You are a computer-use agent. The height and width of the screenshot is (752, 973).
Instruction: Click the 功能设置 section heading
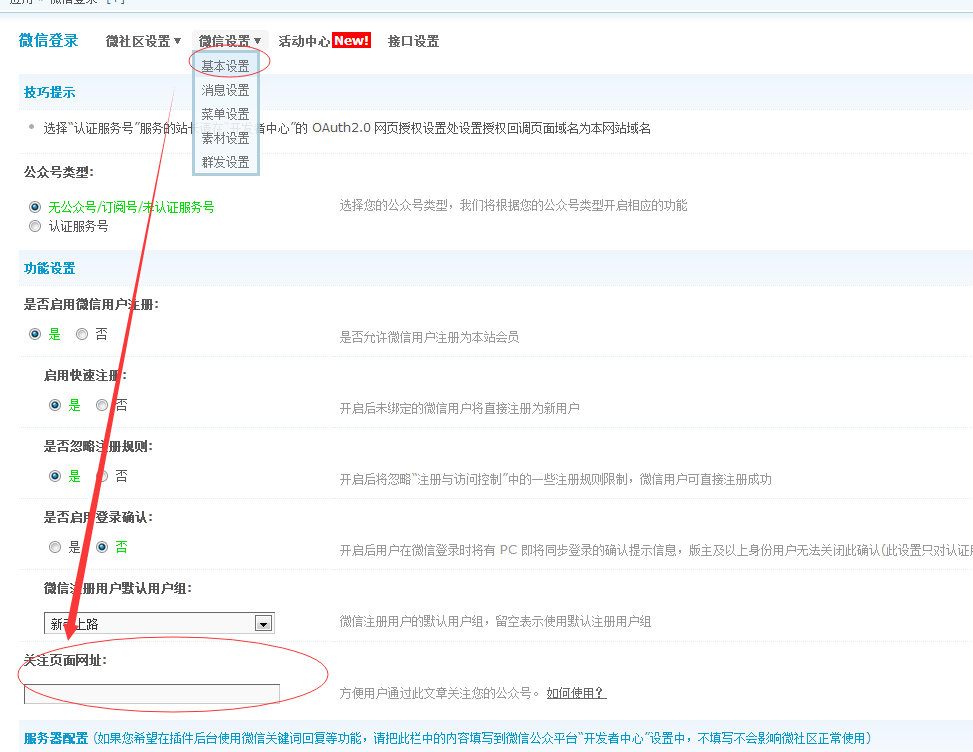50,268
